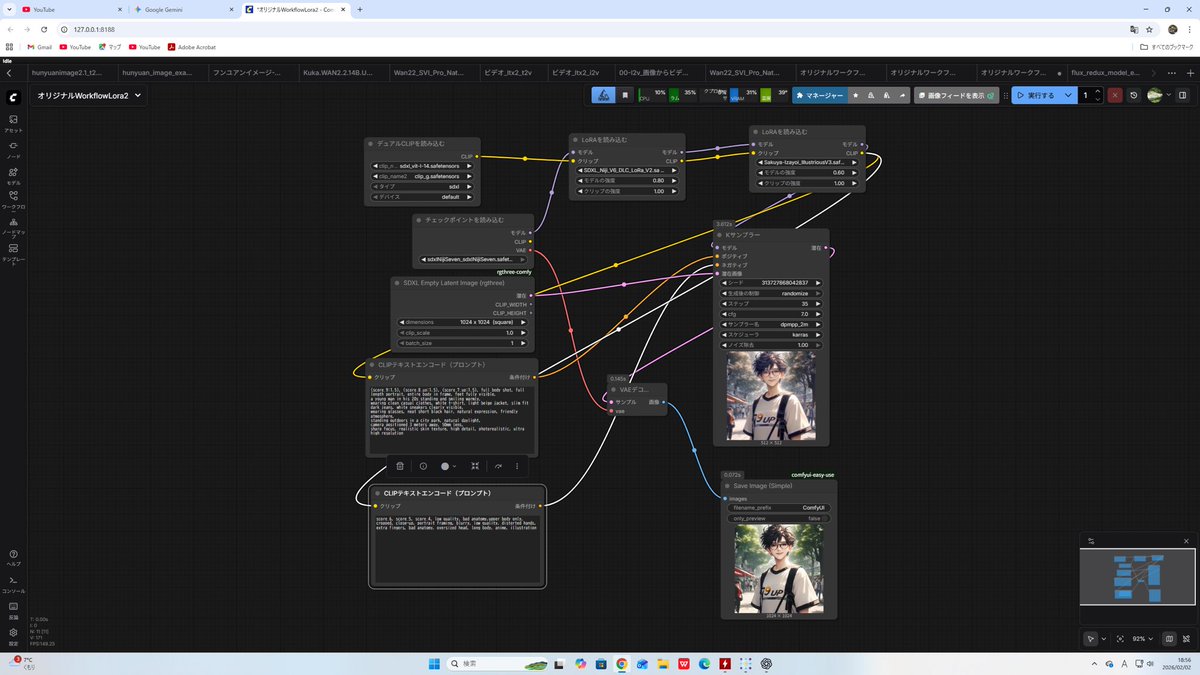Open the 設定 (Settings) gear icon
This screenshot has height=675, width=1200.
(x=13, y=635)
